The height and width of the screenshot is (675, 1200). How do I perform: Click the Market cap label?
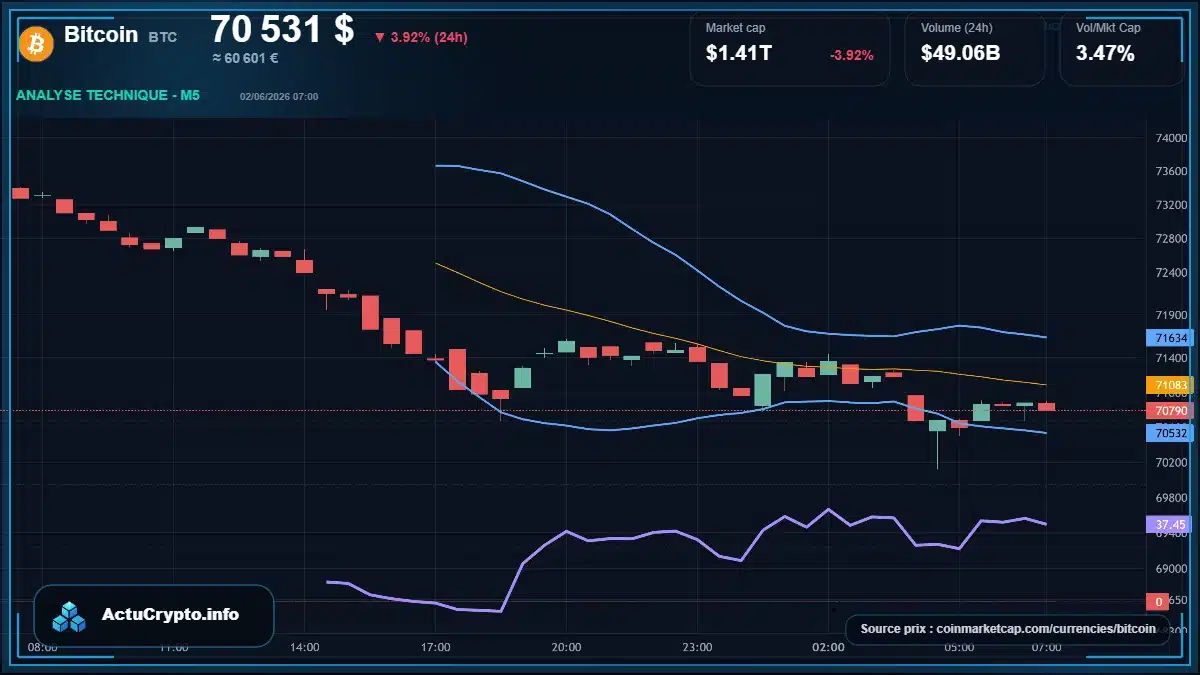coord(735,28)
